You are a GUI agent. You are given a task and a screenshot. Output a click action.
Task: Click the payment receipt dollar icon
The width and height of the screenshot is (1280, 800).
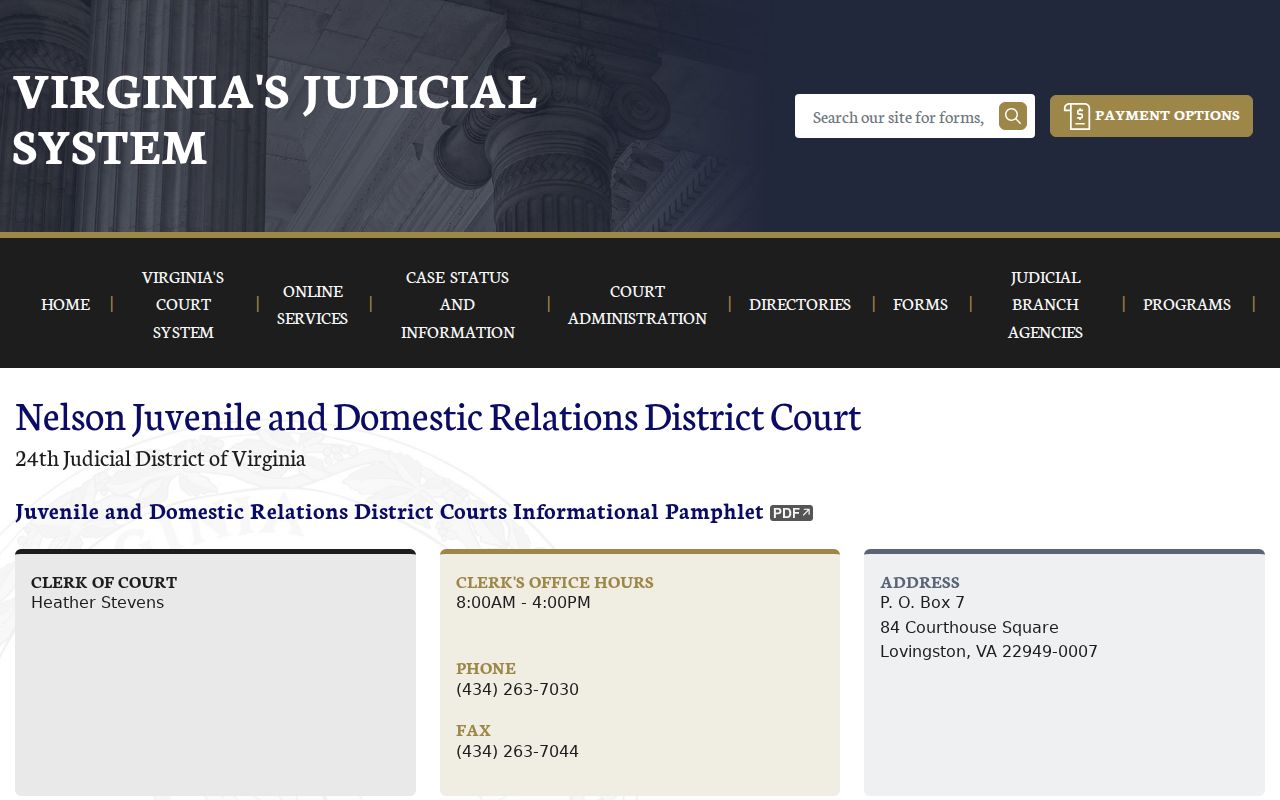[1077, 116]
